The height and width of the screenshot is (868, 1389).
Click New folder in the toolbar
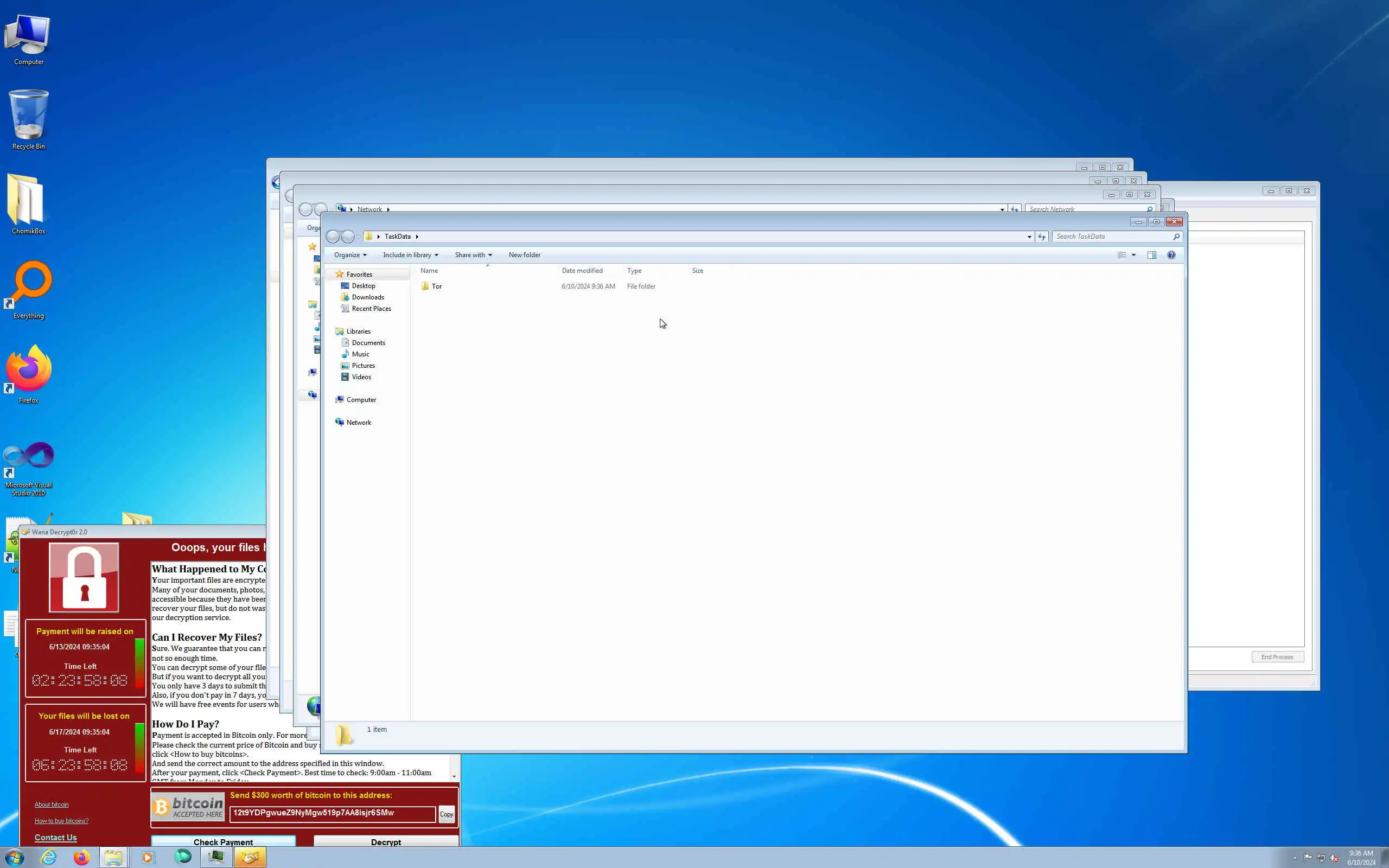tap(524, 255)
